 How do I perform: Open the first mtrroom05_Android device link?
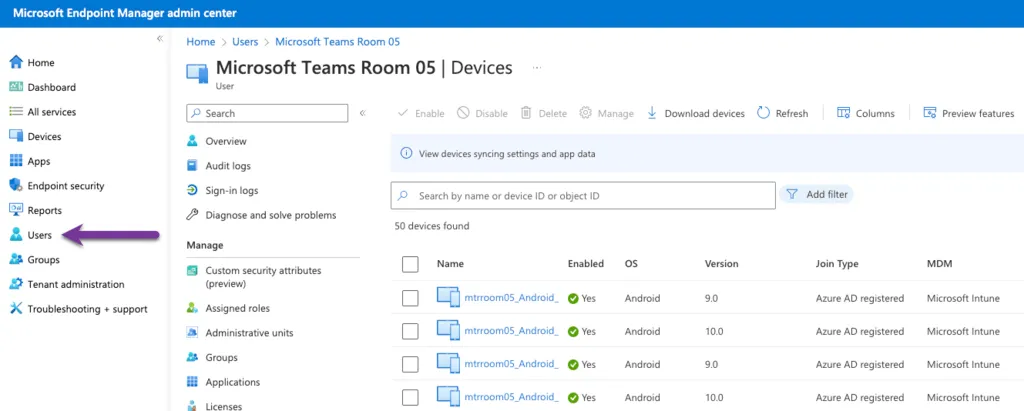point(511,297)
